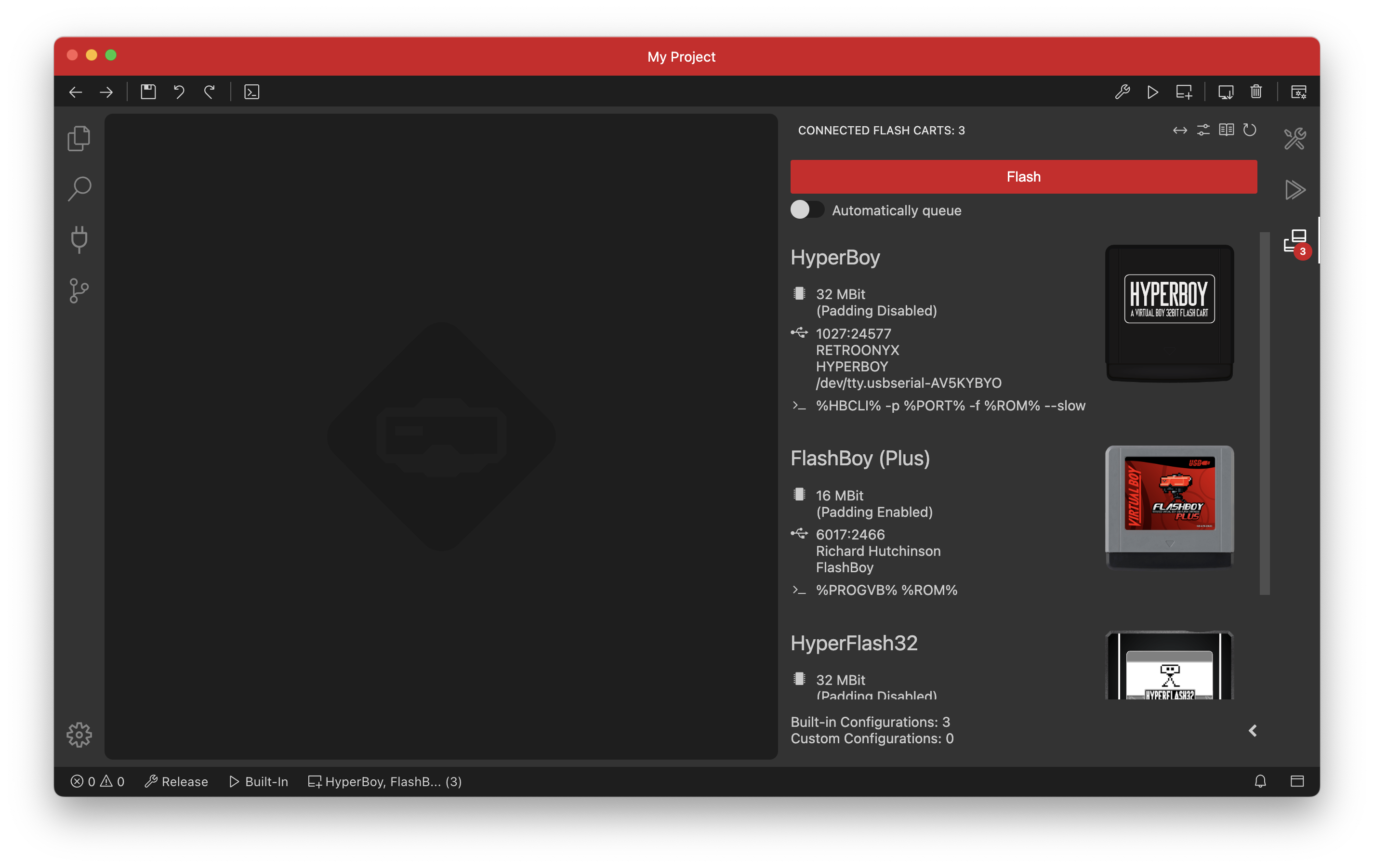Viewport: 1374px width, 868px height.
Task: Go forward with the right arrow
Action: click(106, 92)
